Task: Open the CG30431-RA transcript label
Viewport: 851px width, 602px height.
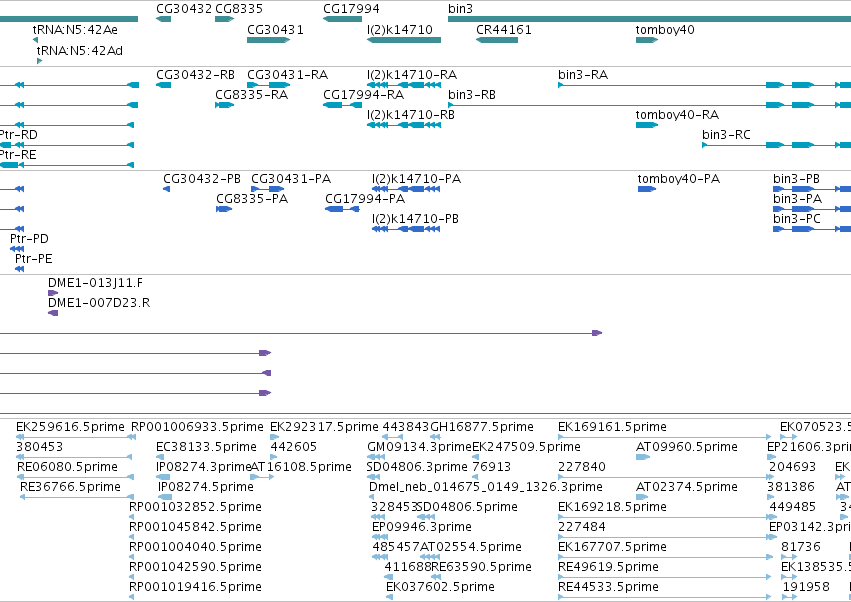Action: 288,75
